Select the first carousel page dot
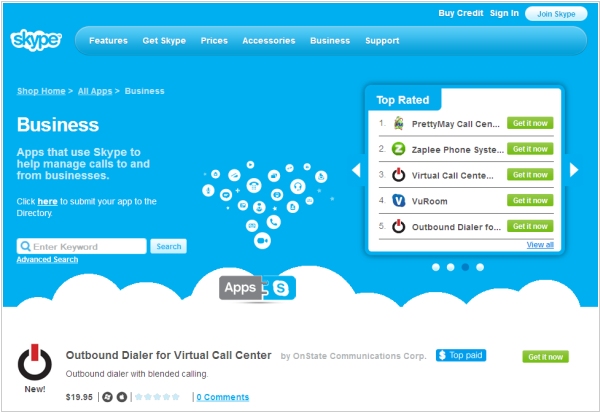 [435, 267]
